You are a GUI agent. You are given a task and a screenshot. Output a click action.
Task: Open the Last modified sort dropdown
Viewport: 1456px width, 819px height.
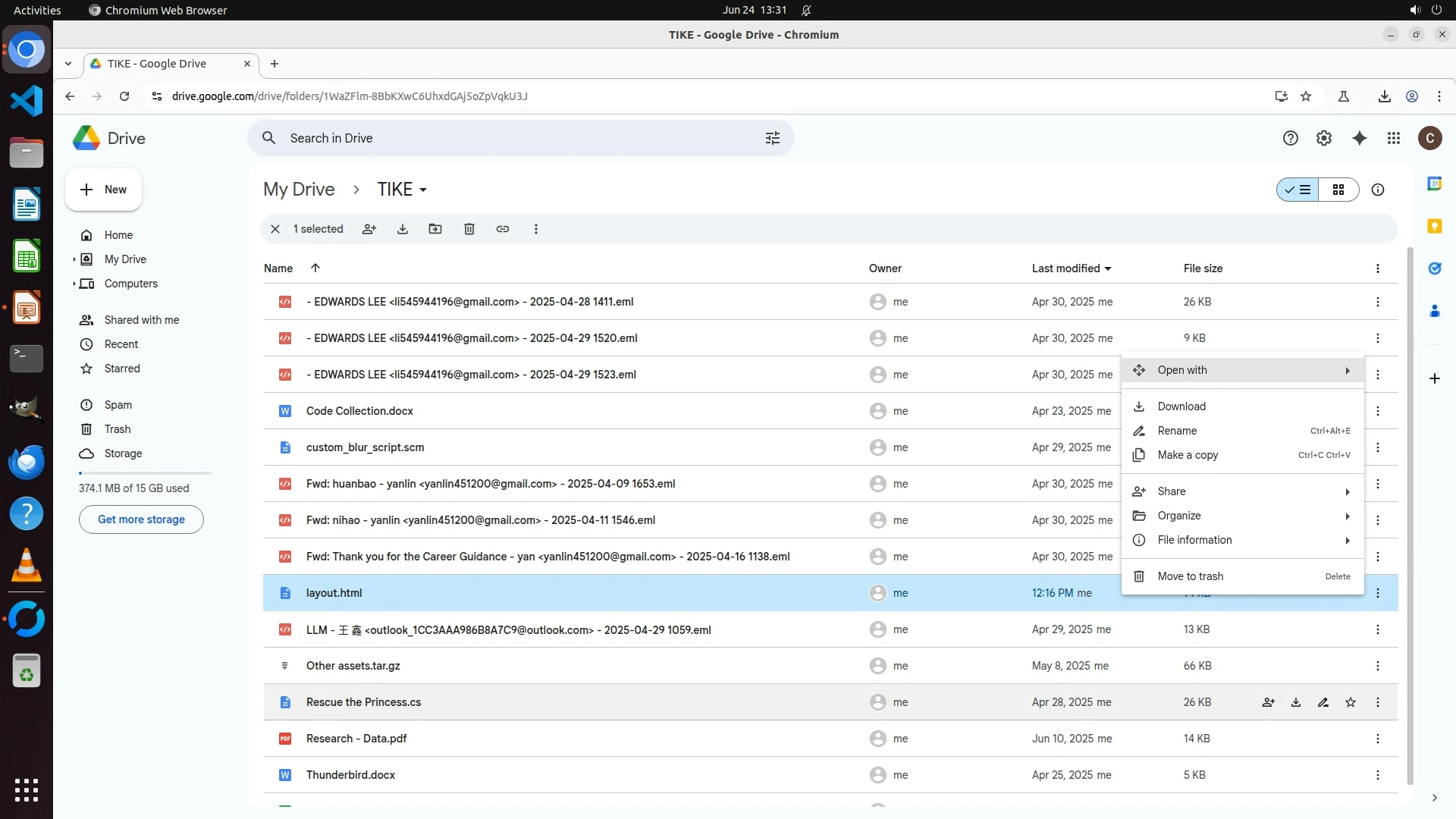1108,268
